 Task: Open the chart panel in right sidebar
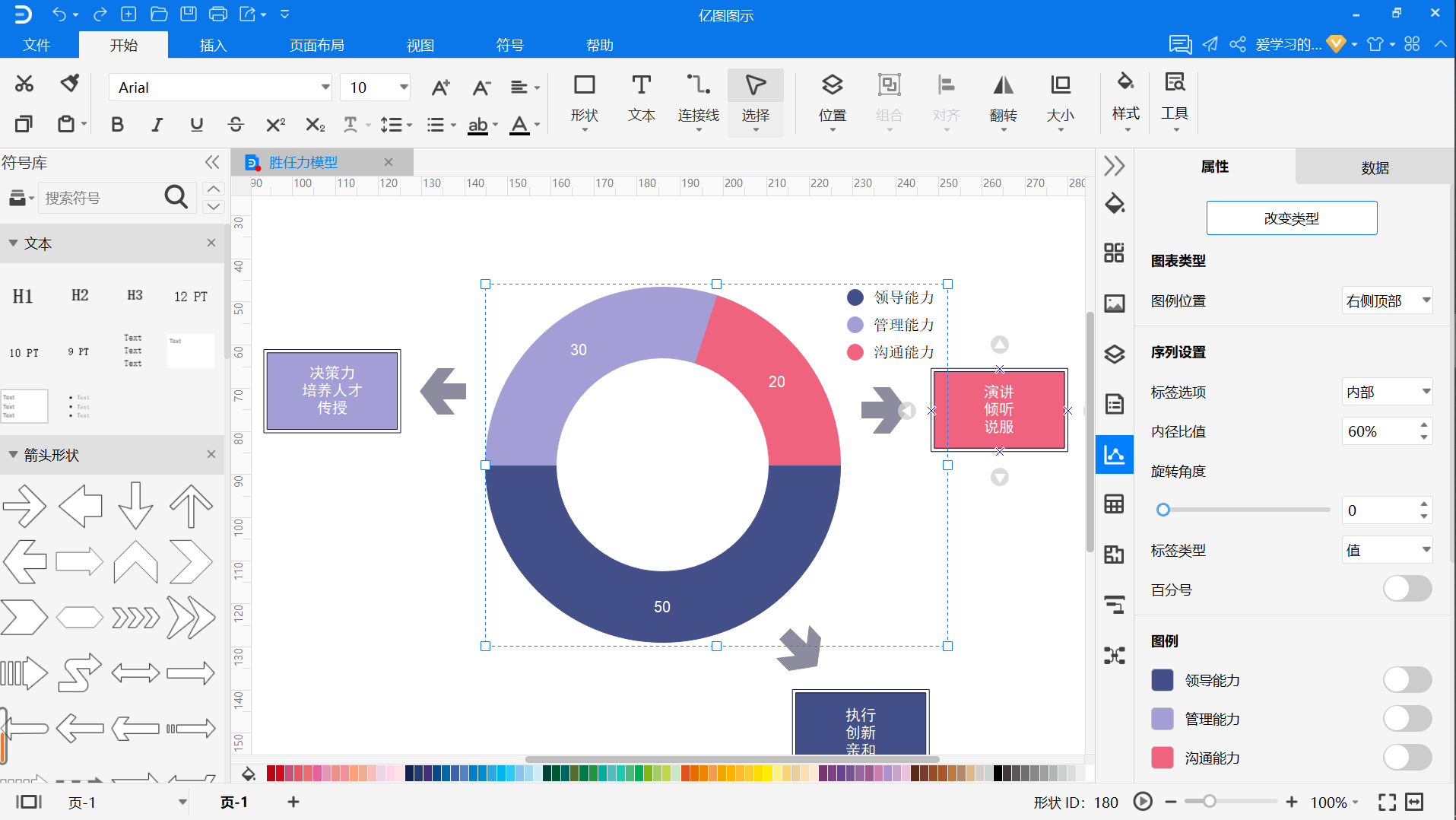pyautogui.click(x=1115, y=455)
